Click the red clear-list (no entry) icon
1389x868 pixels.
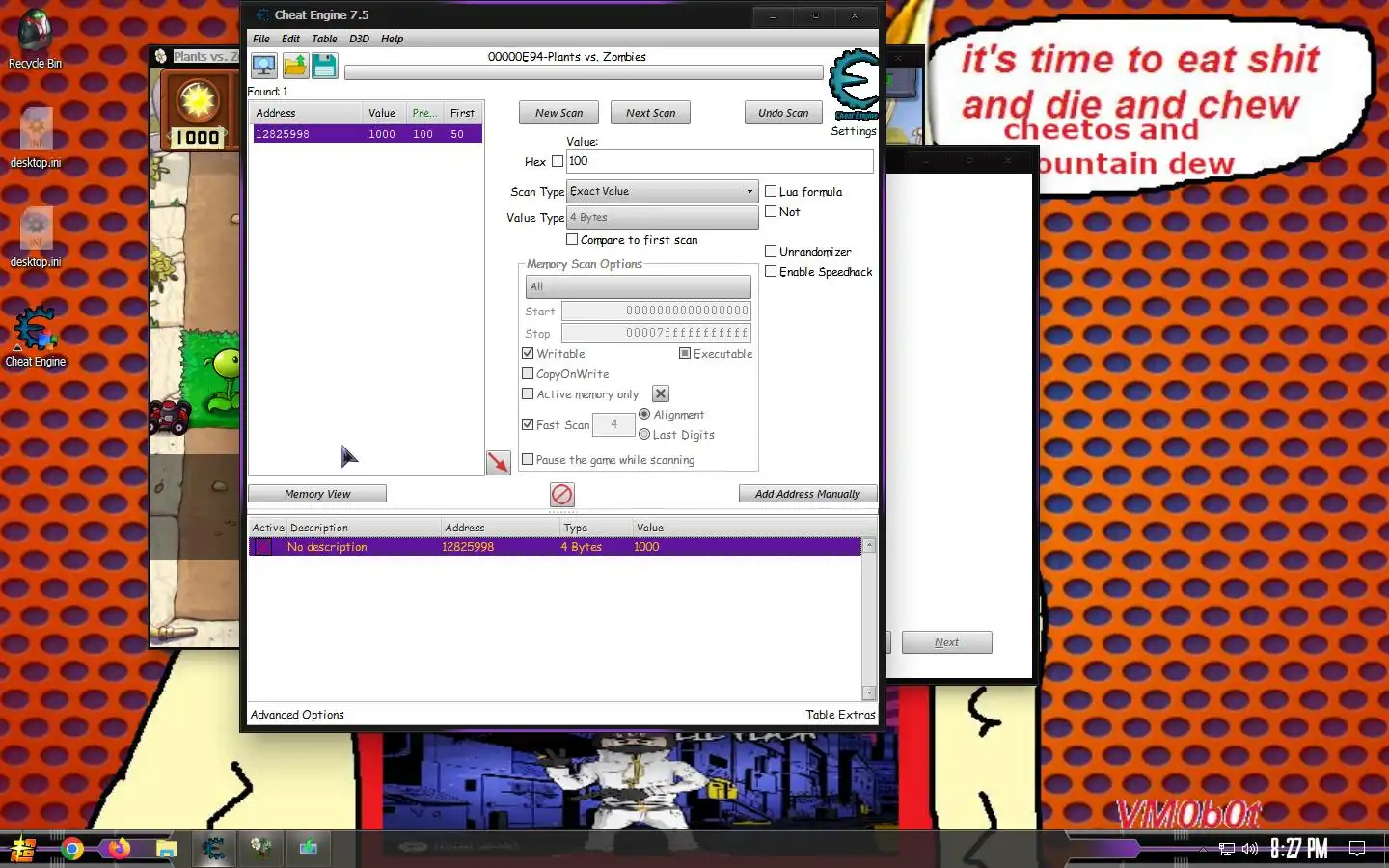561,495
